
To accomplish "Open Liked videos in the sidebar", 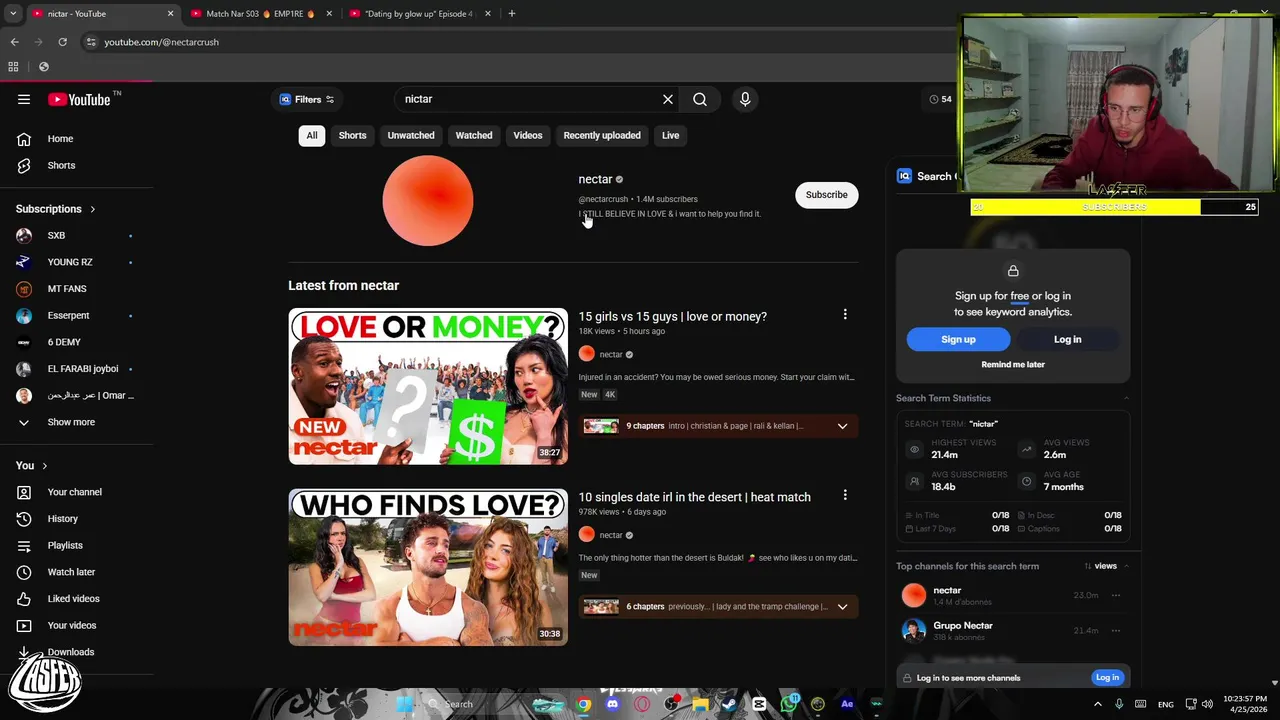I will pyautogui.click(x=73, y=599).
